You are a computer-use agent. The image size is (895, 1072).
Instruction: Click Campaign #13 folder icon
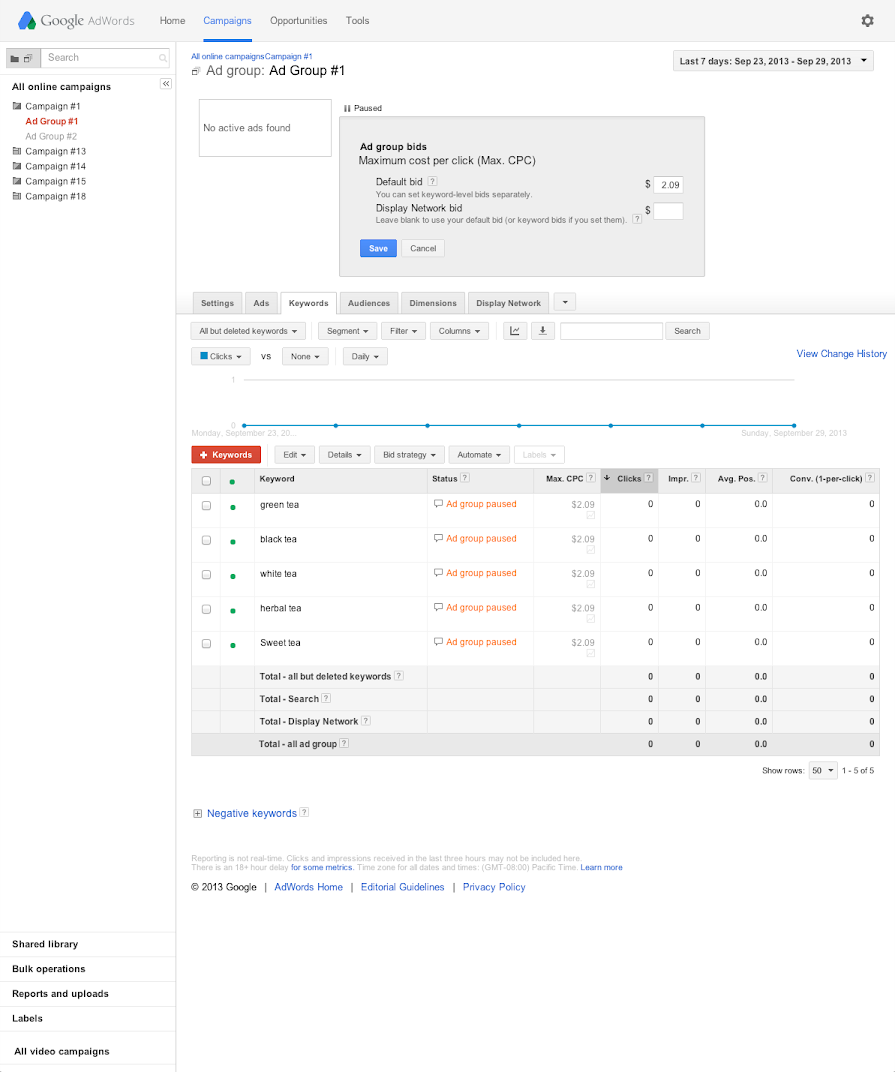[17, 151]
